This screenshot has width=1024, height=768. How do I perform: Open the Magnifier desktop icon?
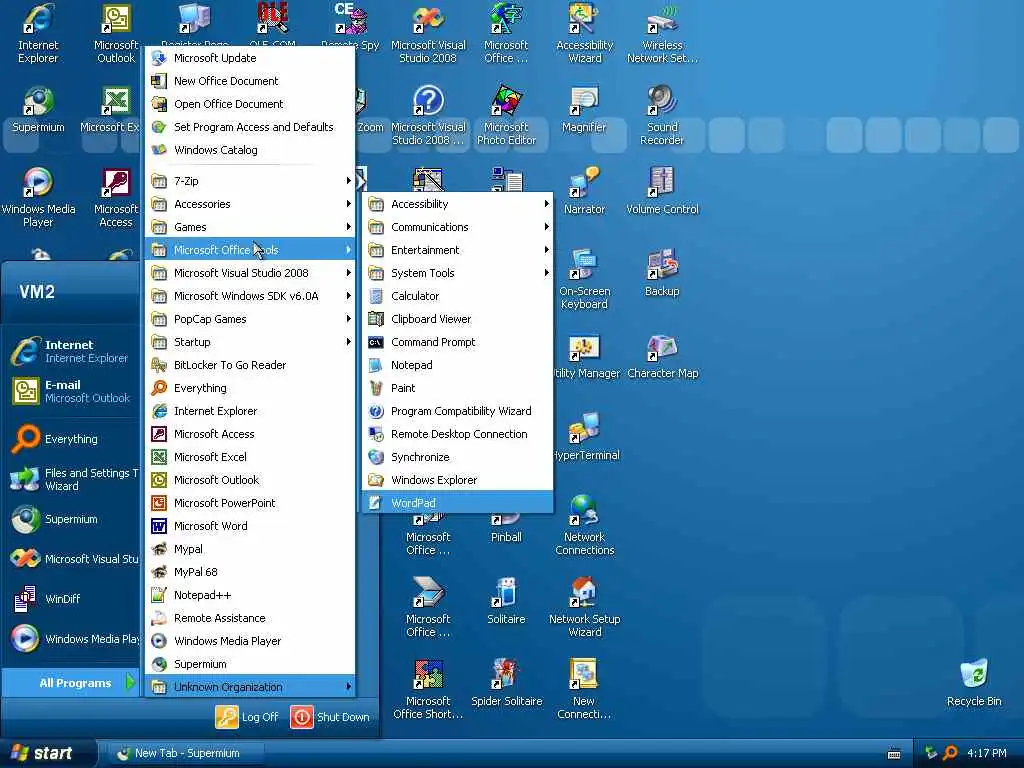(584, 110)
